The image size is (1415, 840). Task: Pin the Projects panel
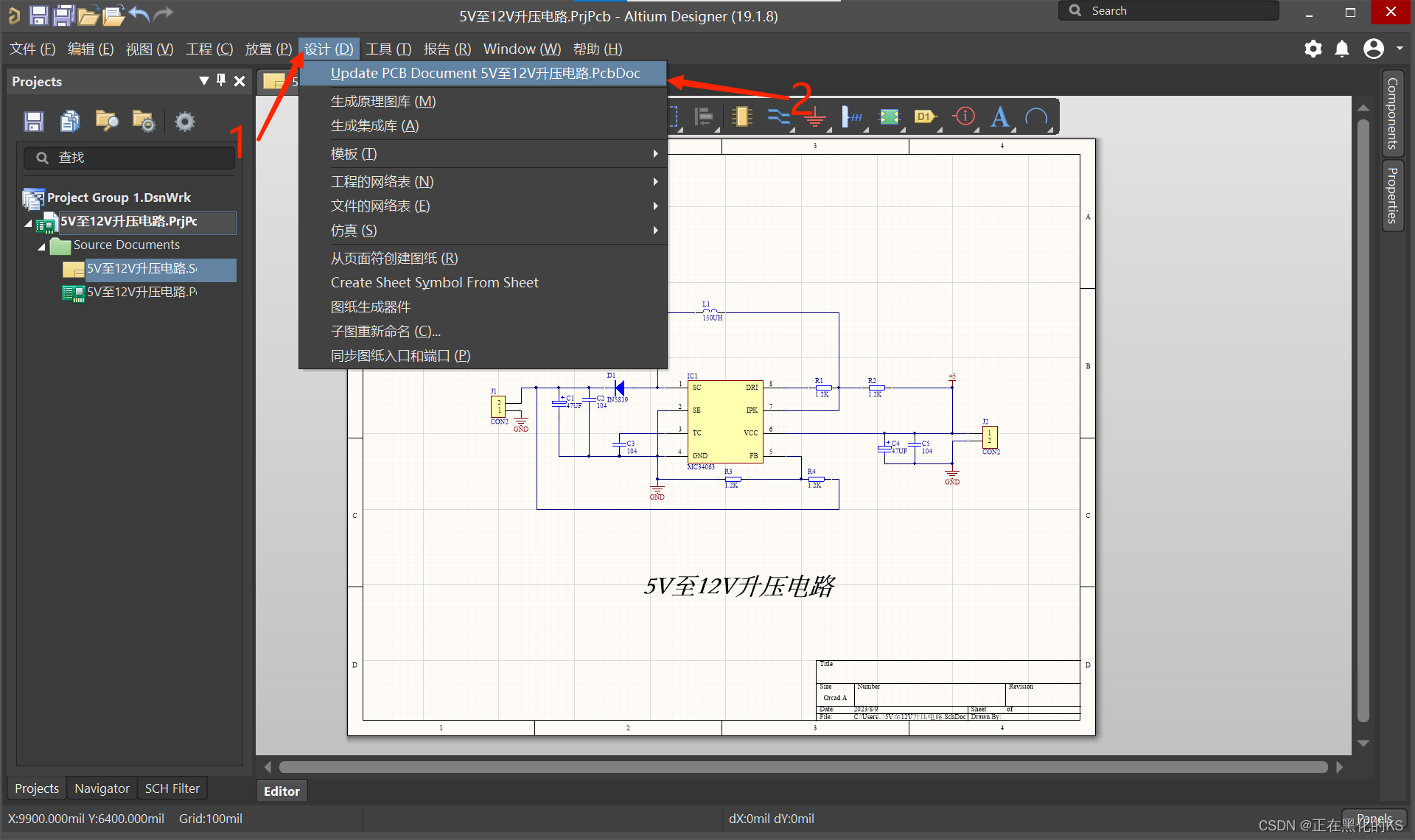pos(221,80)
